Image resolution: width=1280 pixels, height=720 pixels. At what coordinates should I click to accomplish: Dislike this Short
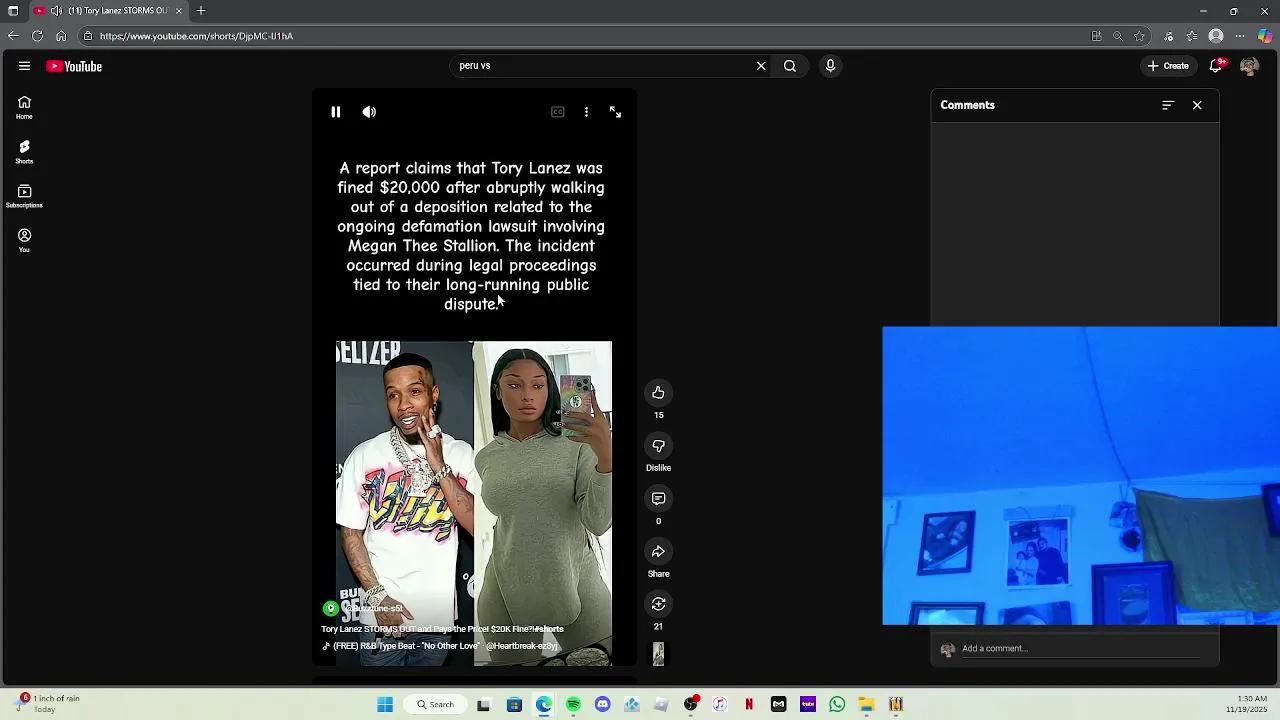(x=658, y=446)
